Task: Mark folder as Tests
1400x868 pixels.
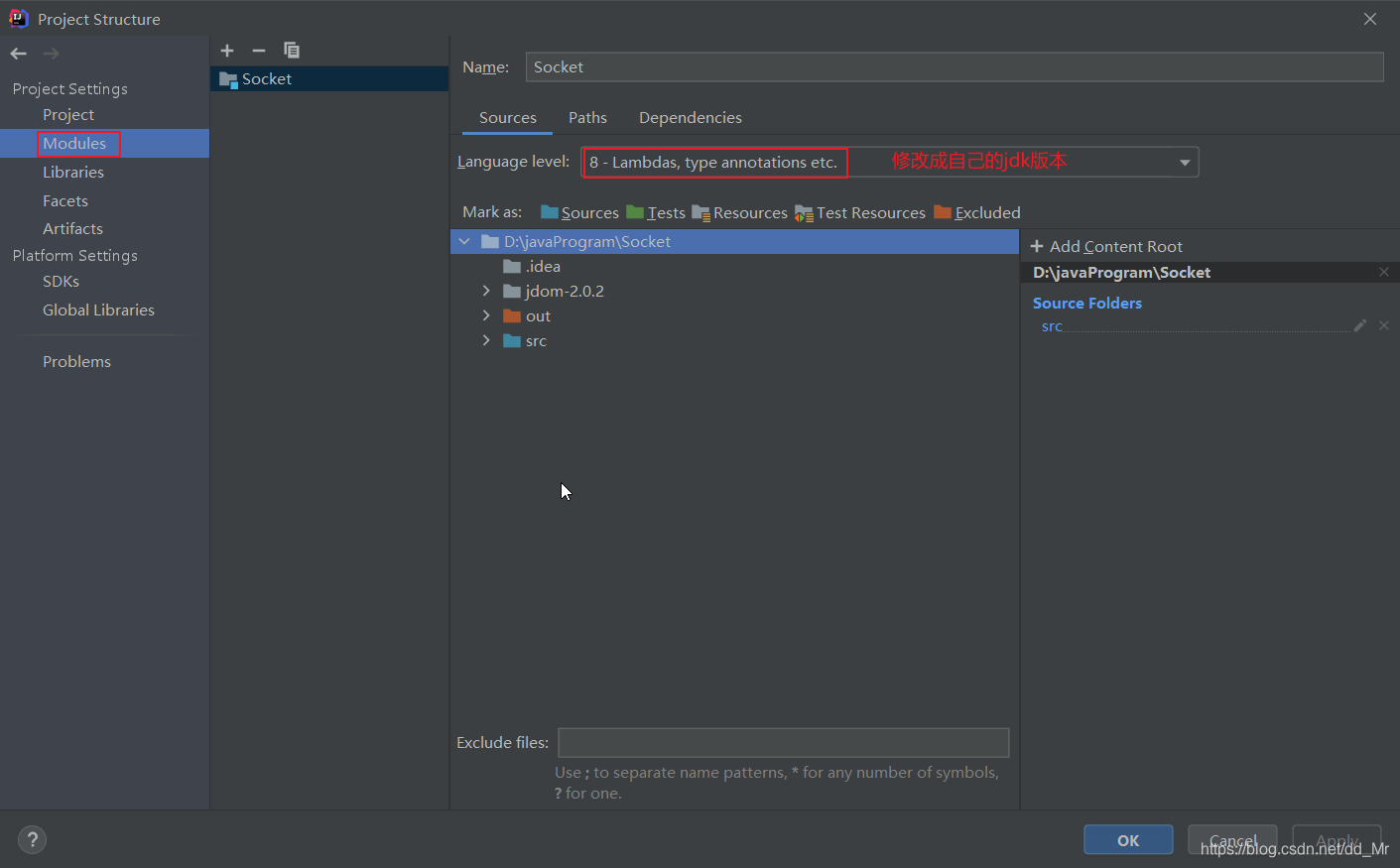Action: point(656,212)
